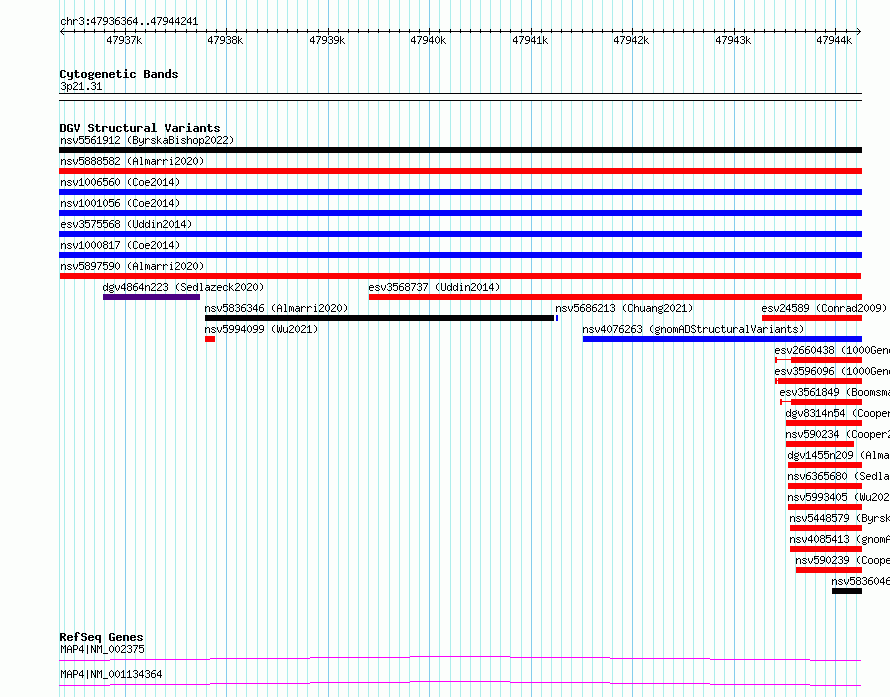Click the nsv590234 variant label
The width and height of the screenshot is (890, 697).
838,434
